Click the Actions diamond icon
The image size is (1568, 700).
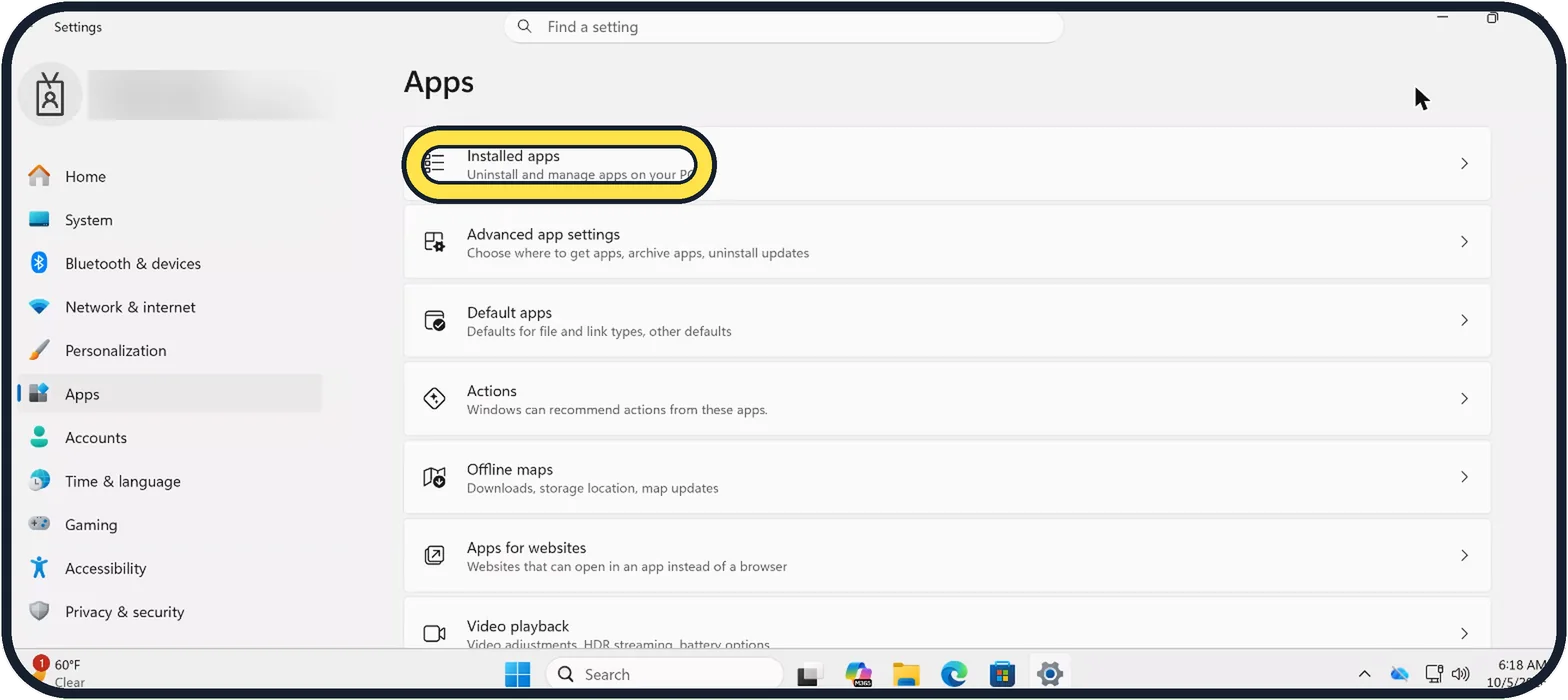(x=434, y=398)
